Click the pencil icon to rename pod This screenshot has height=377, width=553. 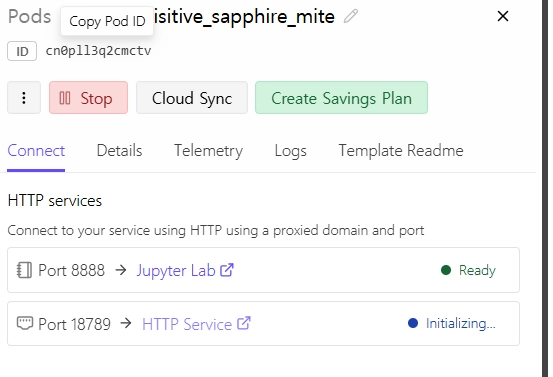tap(351, 16)
